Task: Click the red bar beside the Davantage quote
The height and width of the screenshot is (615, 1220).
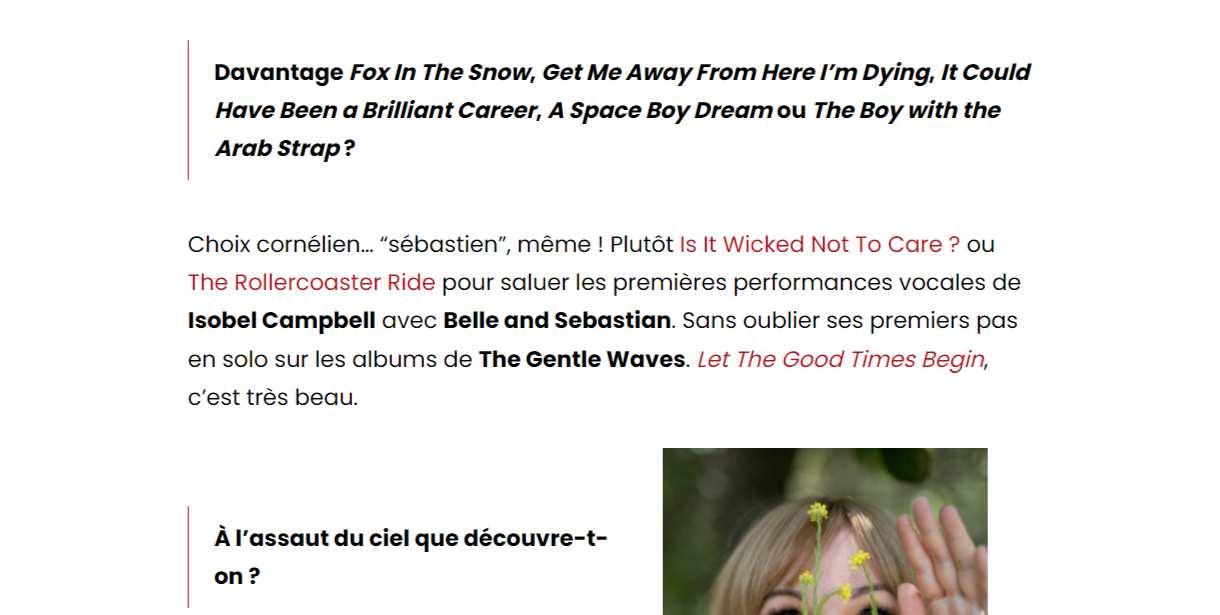Action: point(188,110)
